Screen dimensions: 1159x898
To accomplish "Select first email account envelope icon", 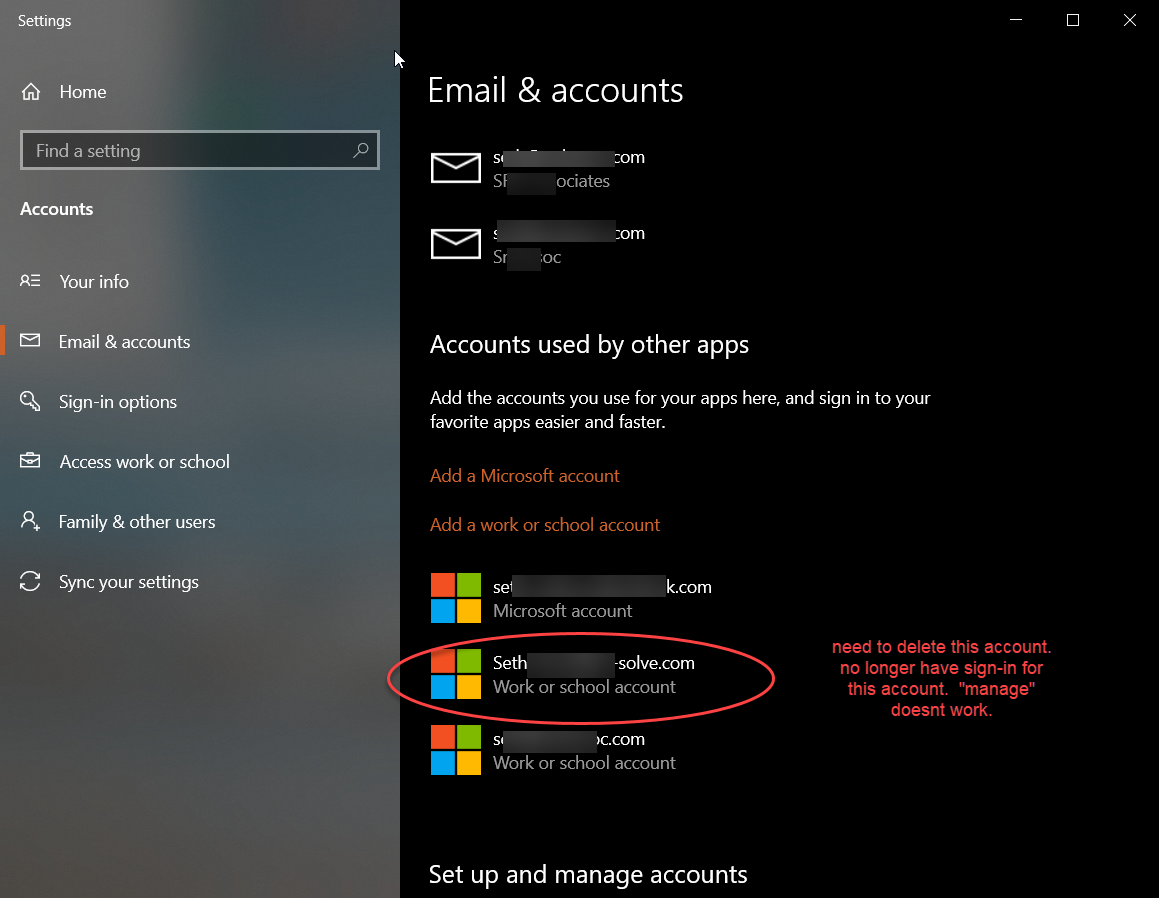I will point(455,169).
